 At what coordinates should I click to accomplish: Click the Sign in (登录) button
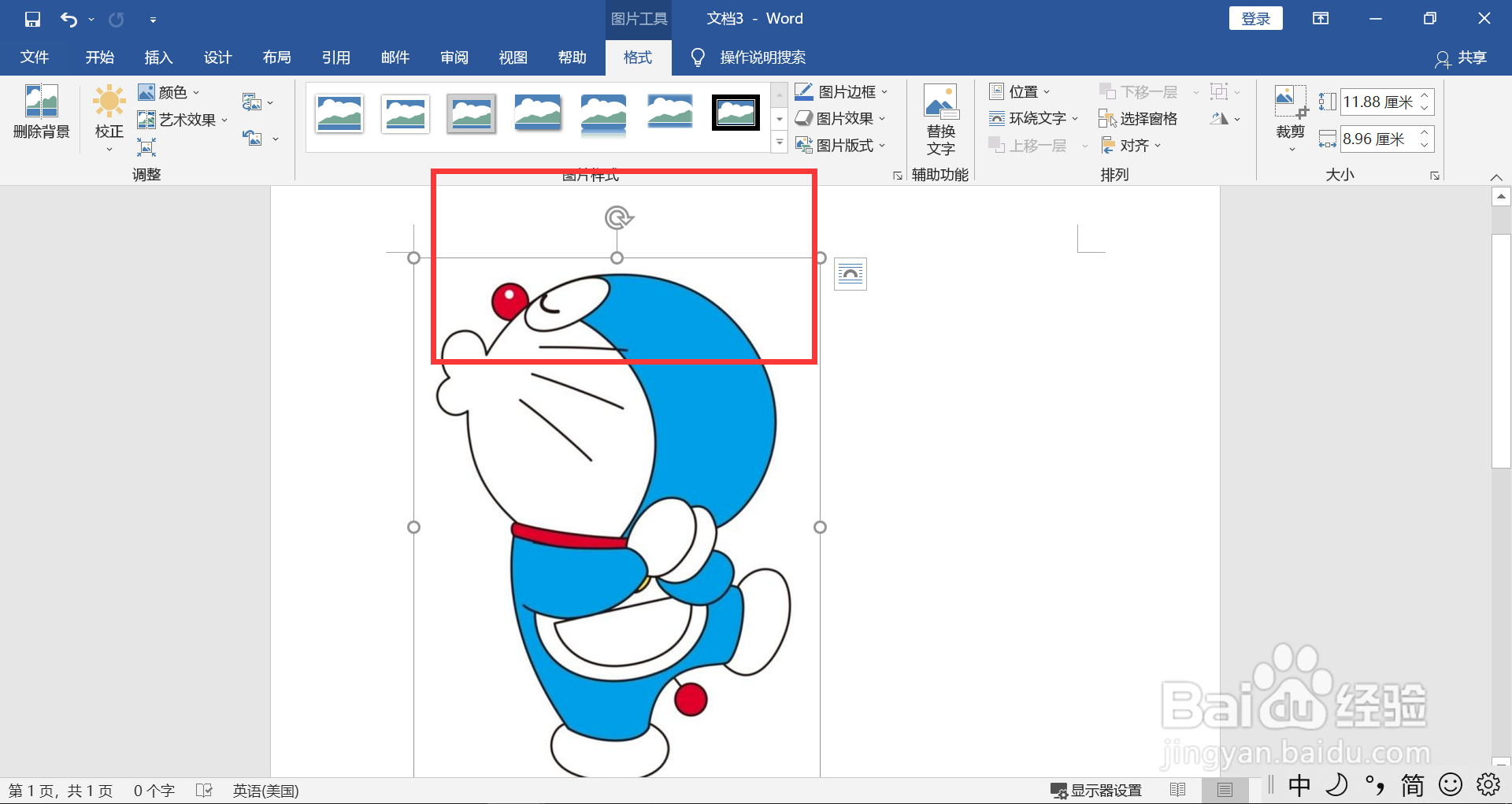1255,19
